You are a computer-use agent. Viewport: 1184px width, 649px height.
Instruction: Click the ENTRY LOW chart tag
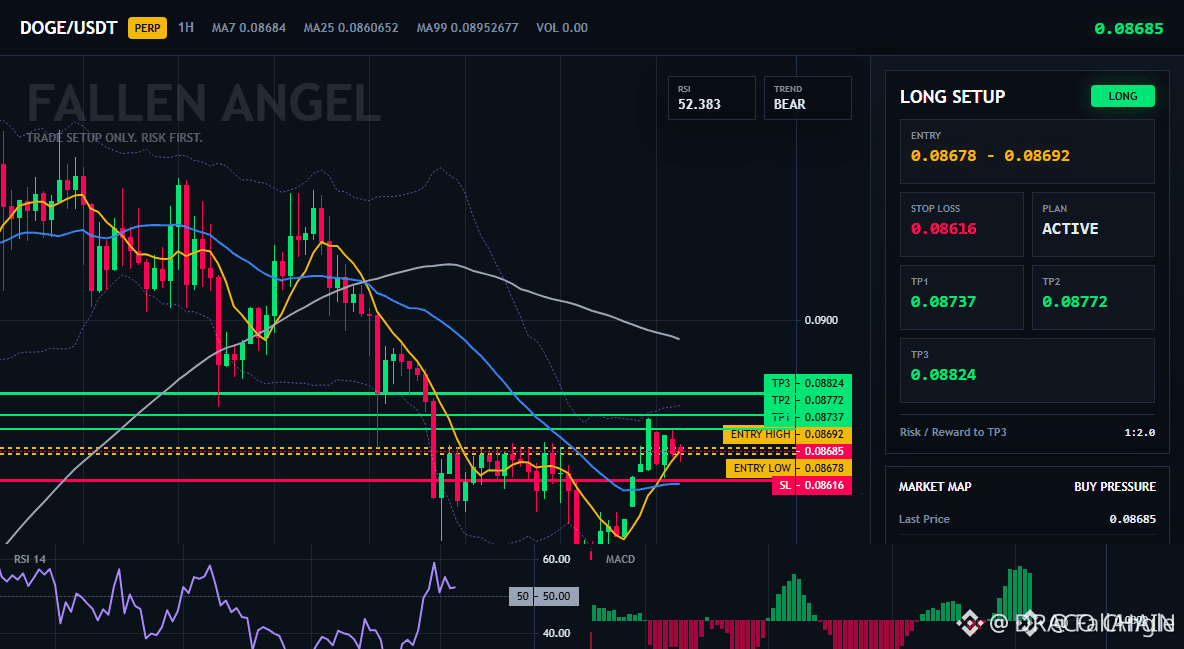click(x=789, y=468)
